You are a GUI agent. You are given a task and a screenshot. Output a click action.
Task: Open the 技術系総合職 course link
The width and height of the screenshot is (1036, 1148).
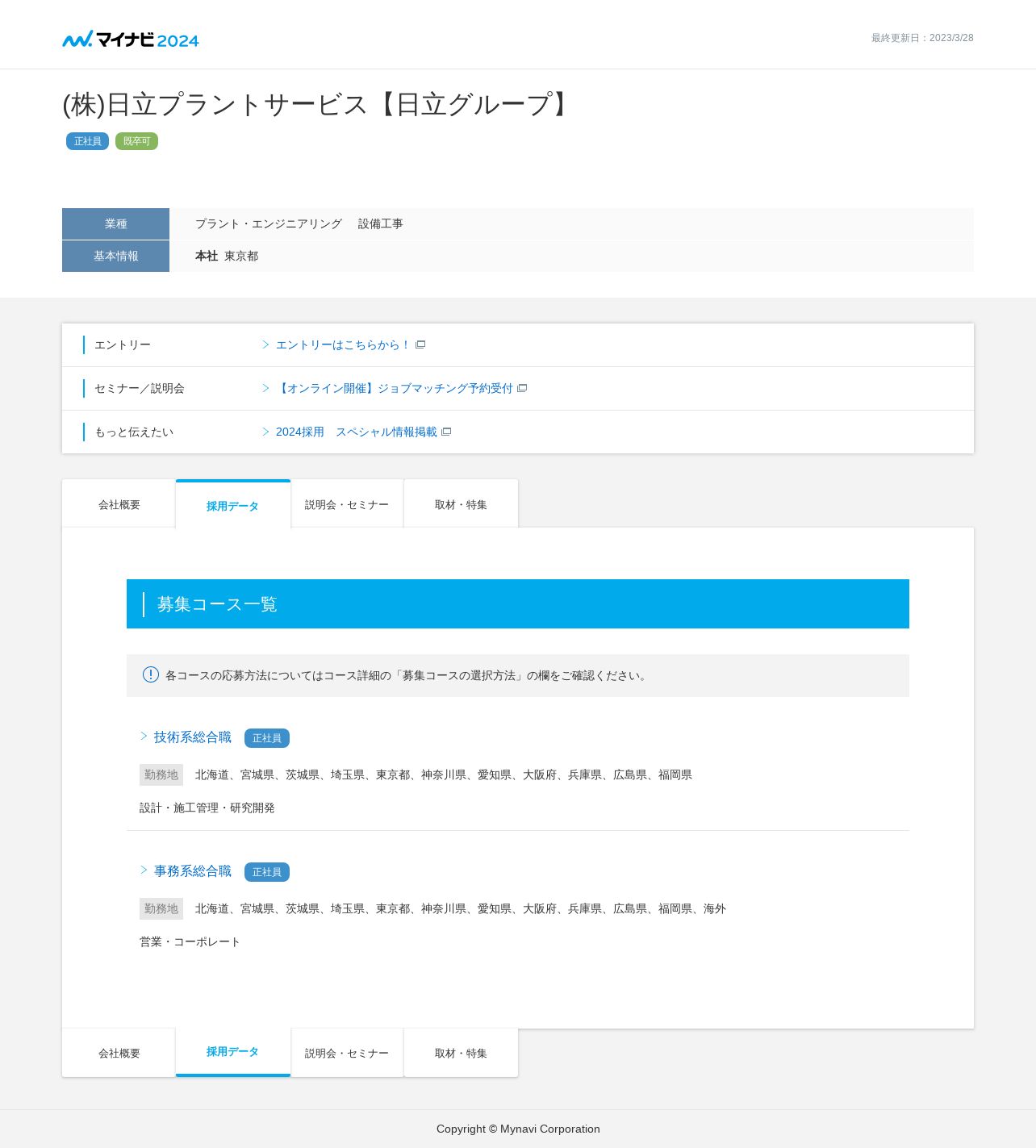point(193,737)
